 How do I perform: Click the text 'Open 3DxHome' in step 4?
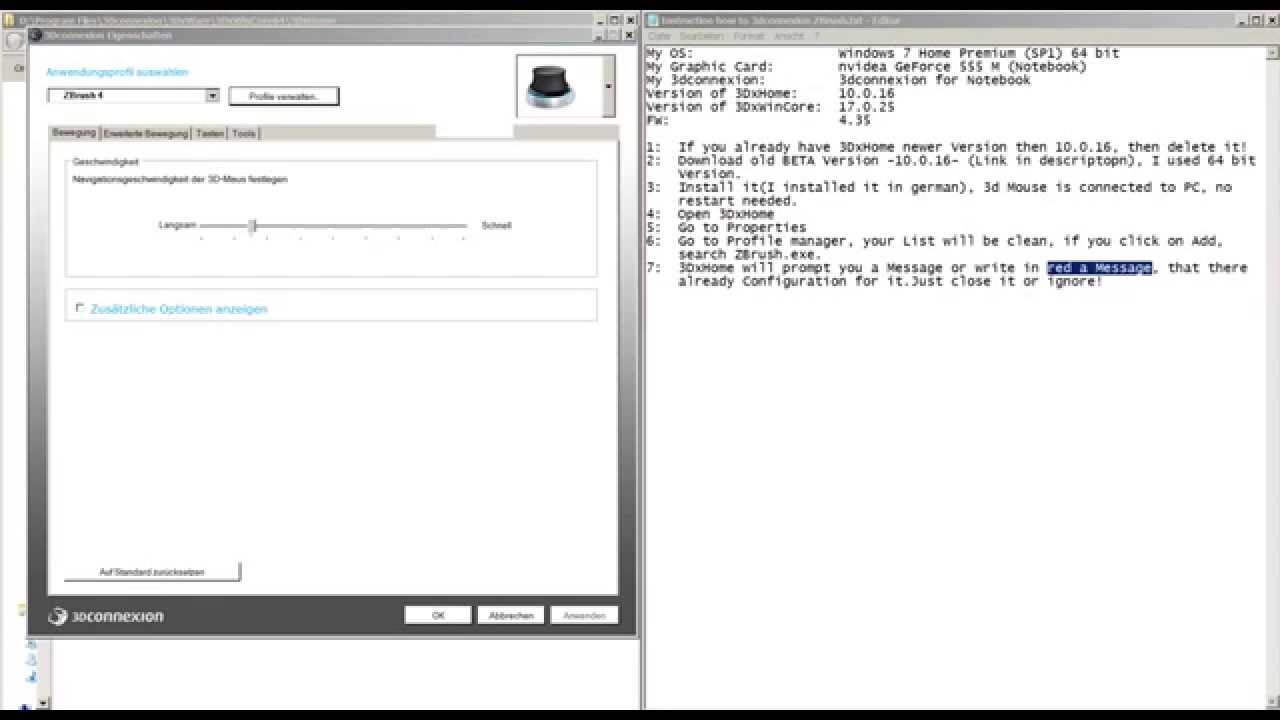(726, 214)
